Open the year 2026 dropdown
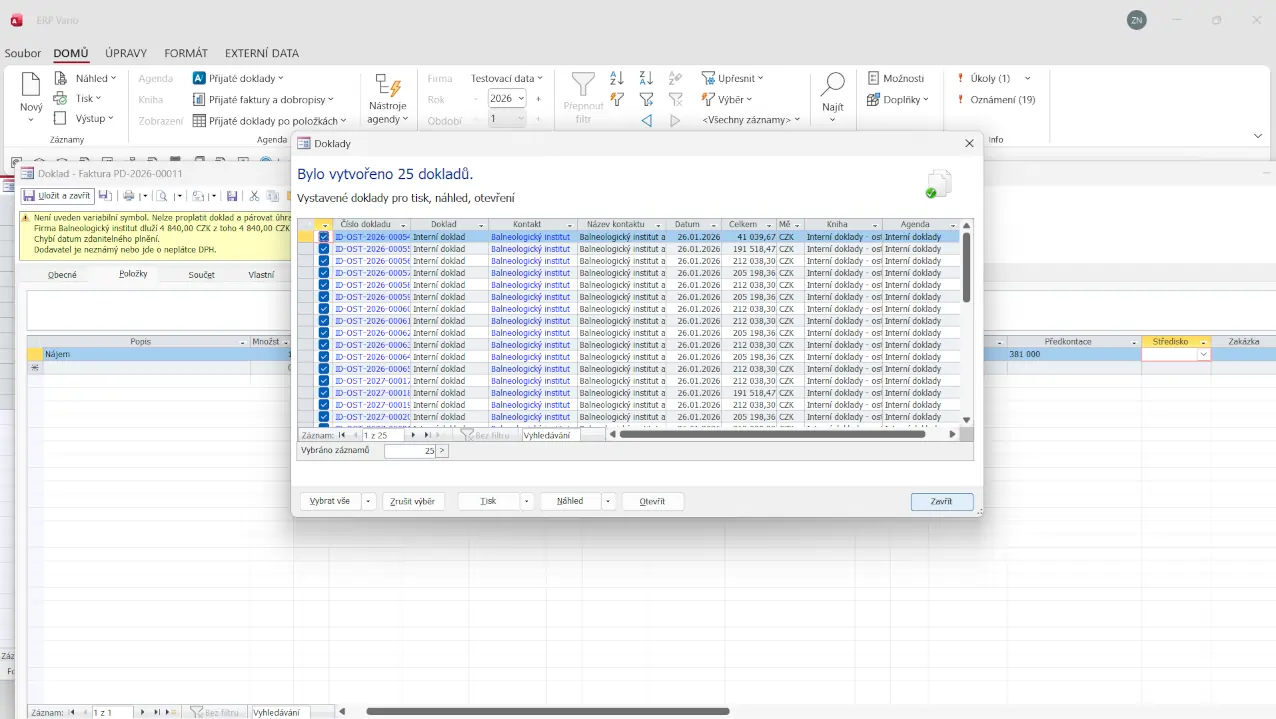The width and height of the screenshot is (1276, 719). (x=521, y=99)
